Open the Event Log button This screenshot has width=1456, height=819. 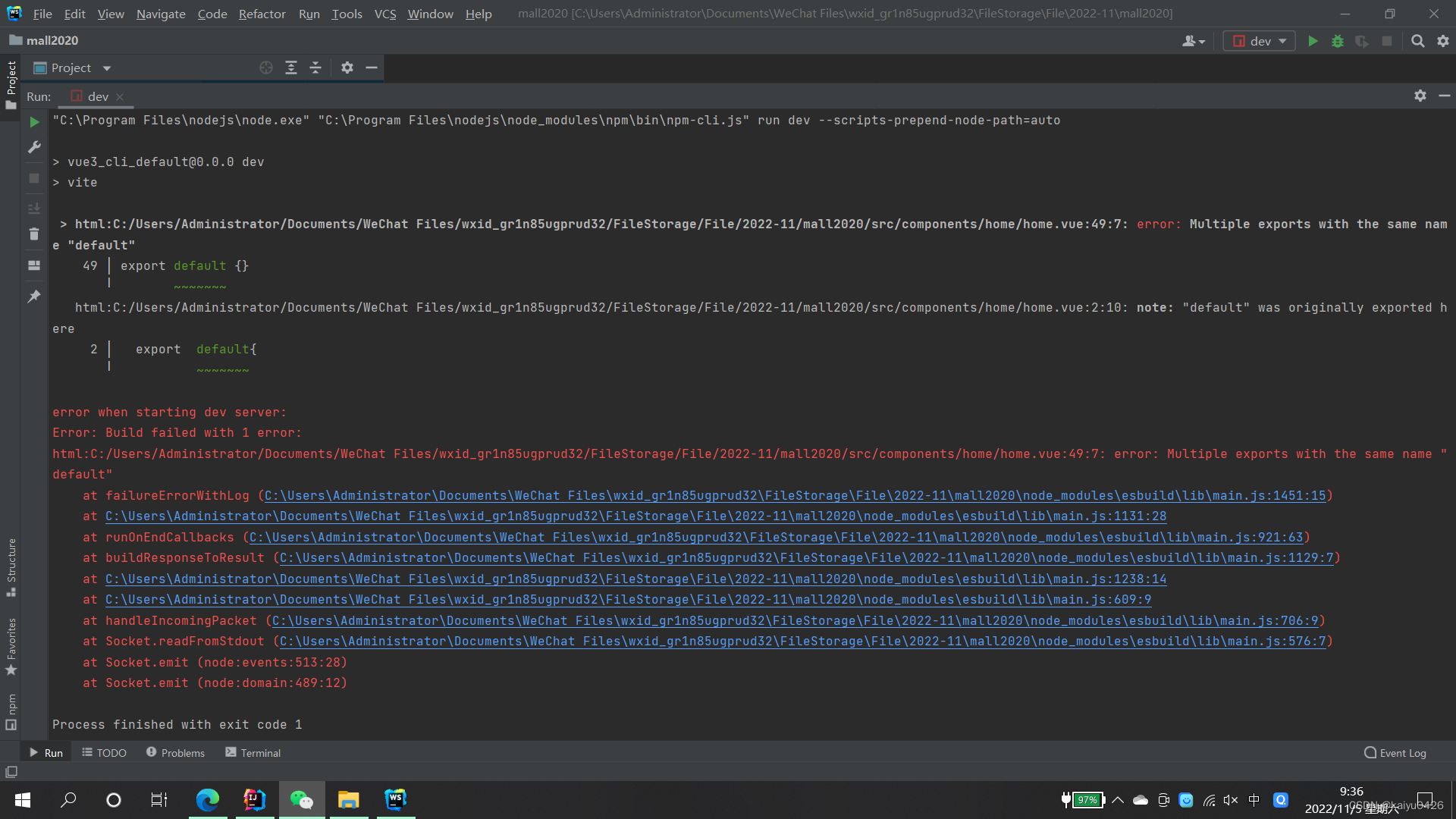(1395, 752)
